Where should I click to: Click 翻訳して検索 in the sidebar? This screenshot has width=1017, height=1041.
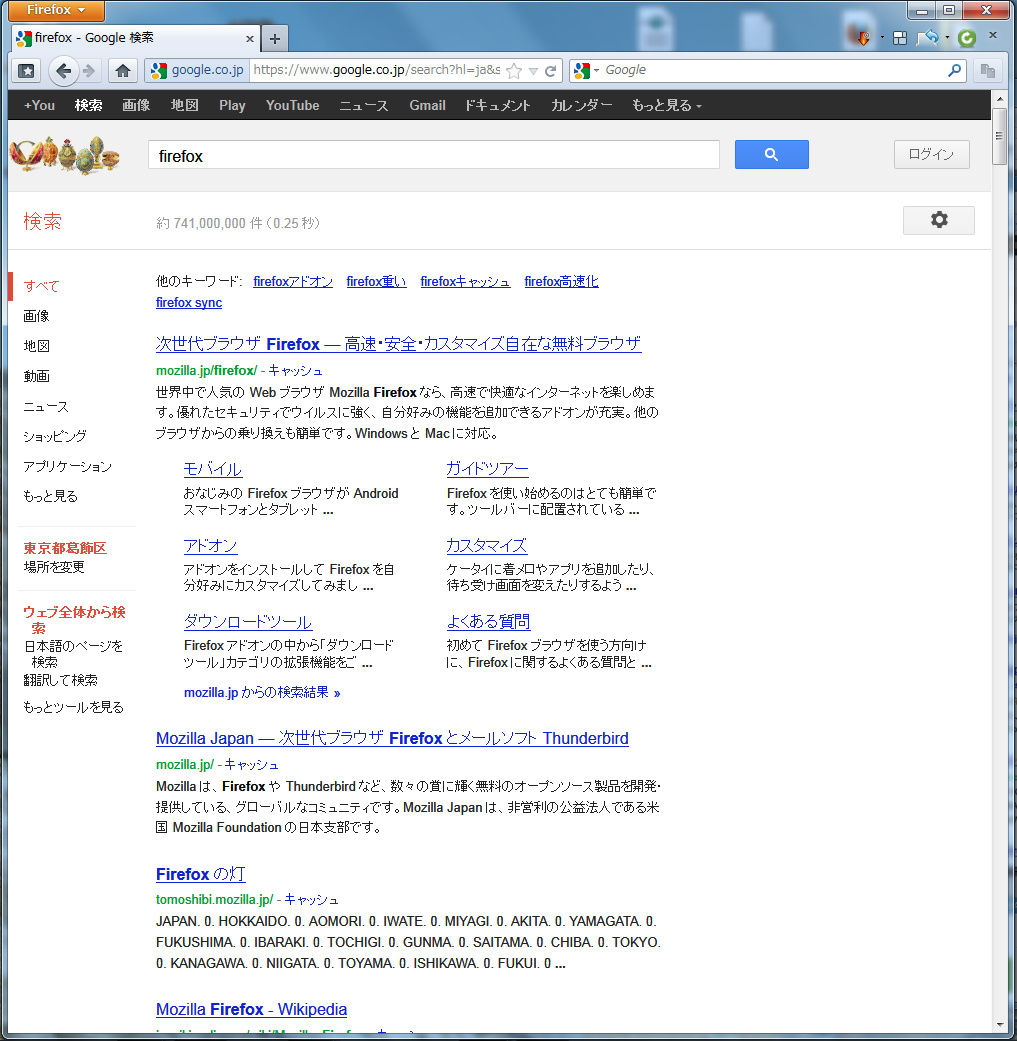(x=60, y=681)
